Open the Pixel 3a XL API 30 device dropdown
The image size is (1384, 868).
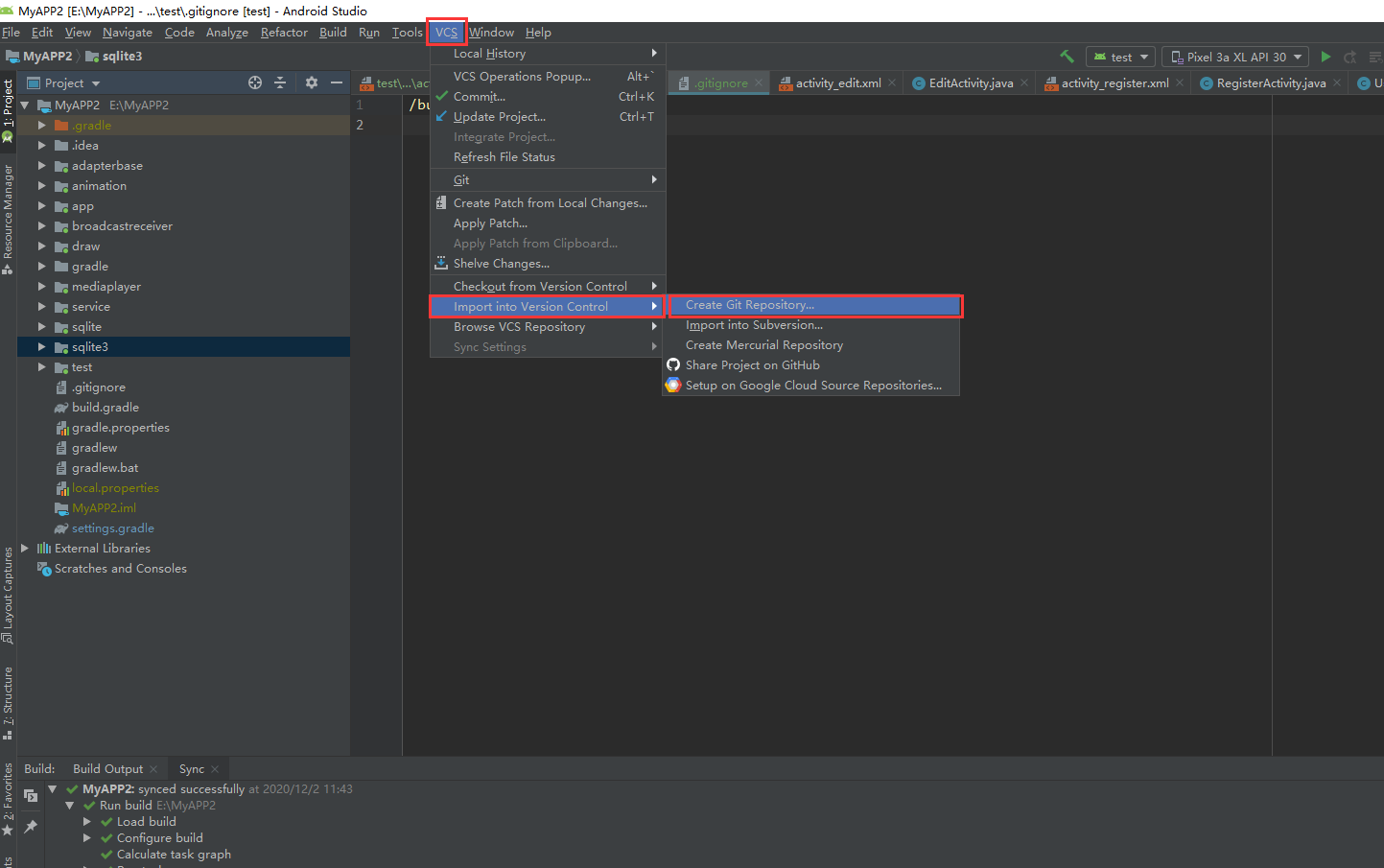1235,57
